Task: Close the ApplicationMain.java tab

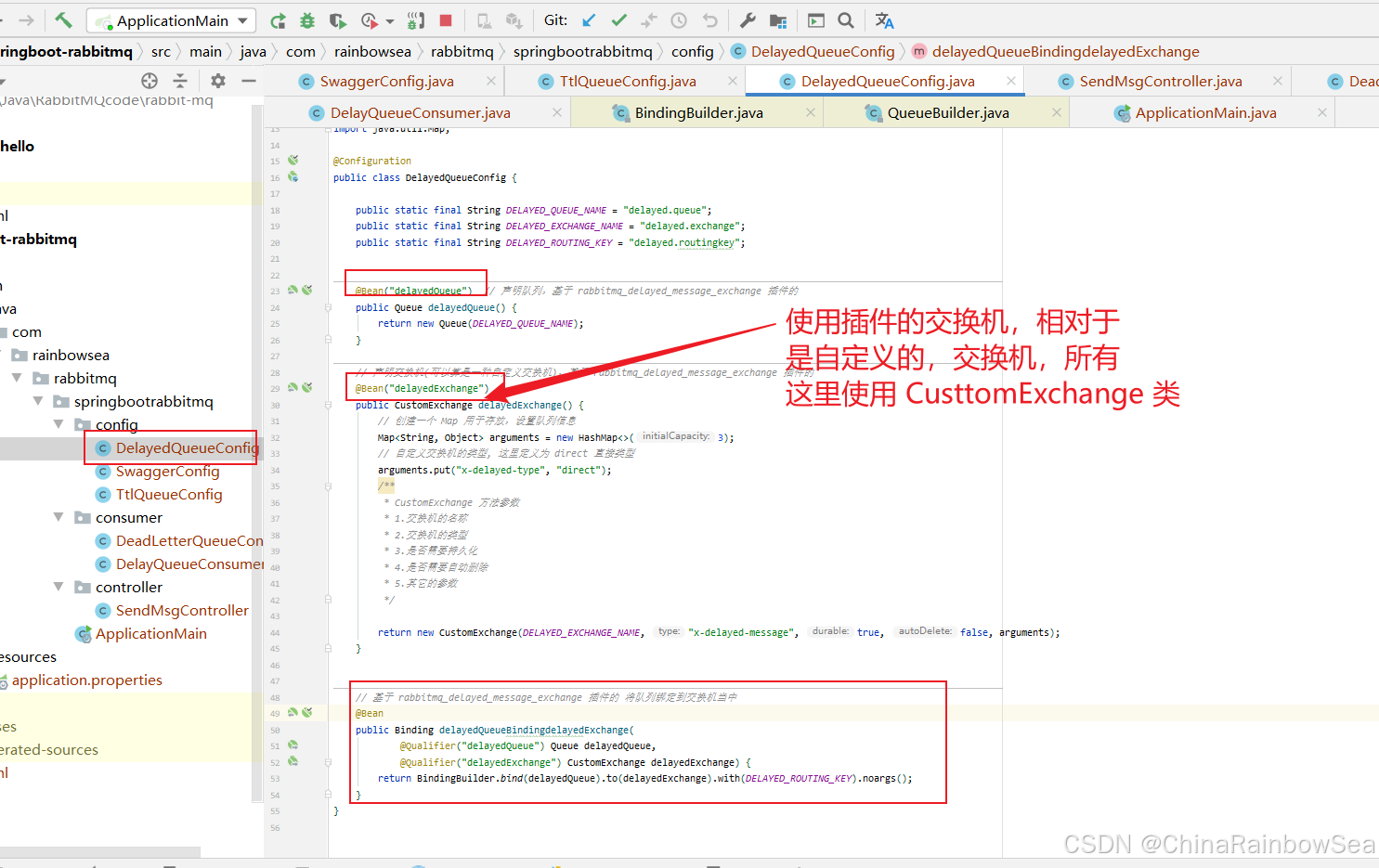Action: coord(1322,112)
